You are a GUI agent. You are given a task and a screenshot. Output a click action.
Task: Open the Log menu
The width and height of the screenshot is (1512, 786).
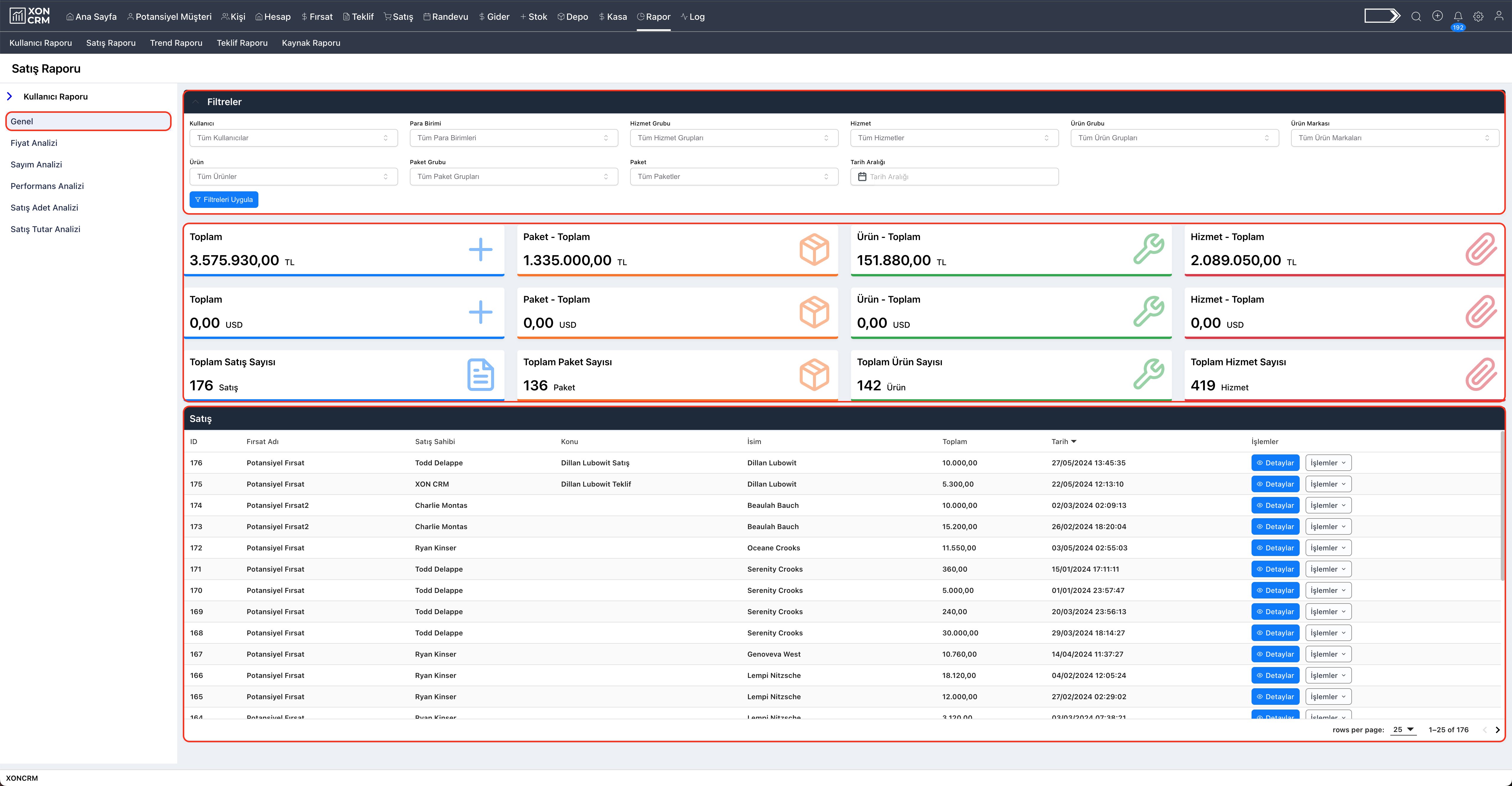[693, 17]
